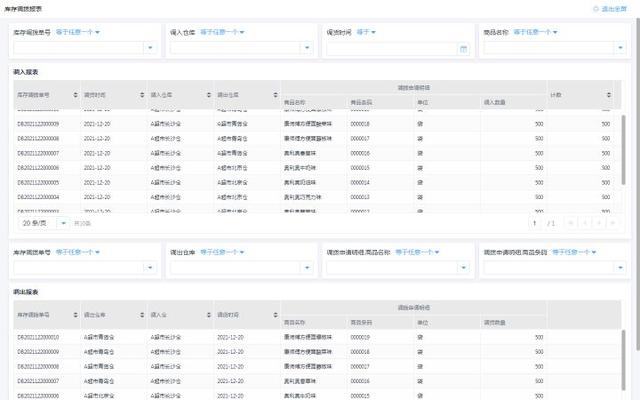Image resolution: width=640 pixels, height=400 pixels.
Task: Click 商品条码 column header in 调出报表
Action: tap(361, 322)
